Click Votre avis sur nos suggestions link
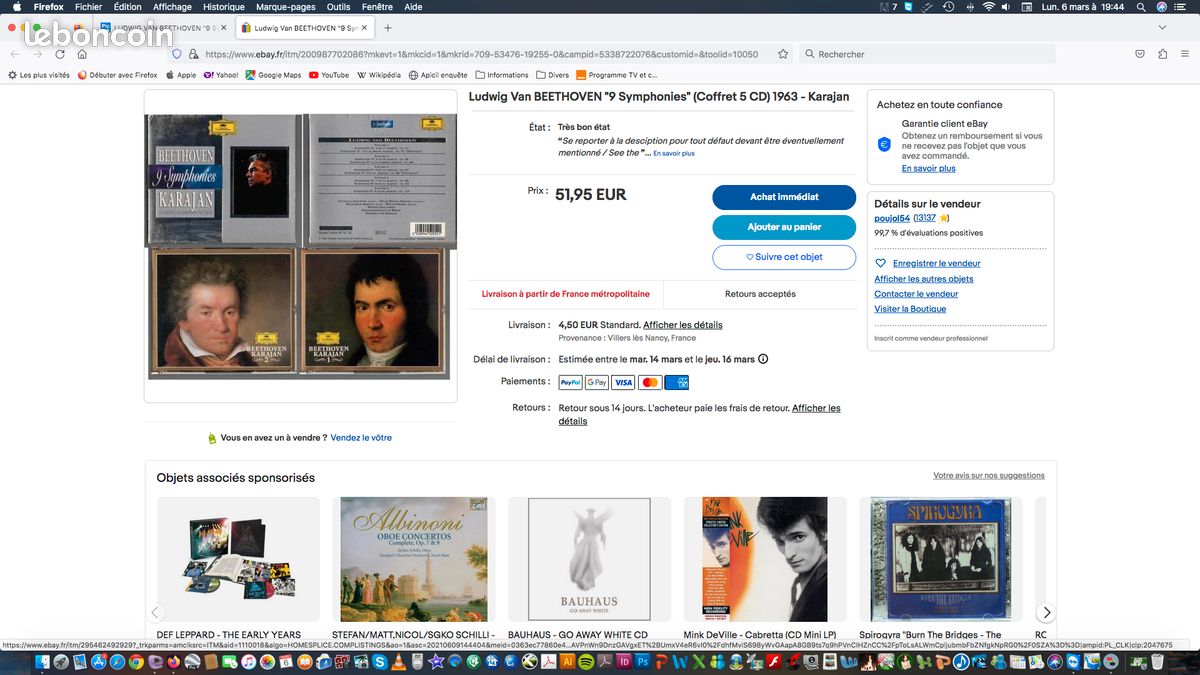The image size is (1200, 675). 989,476
